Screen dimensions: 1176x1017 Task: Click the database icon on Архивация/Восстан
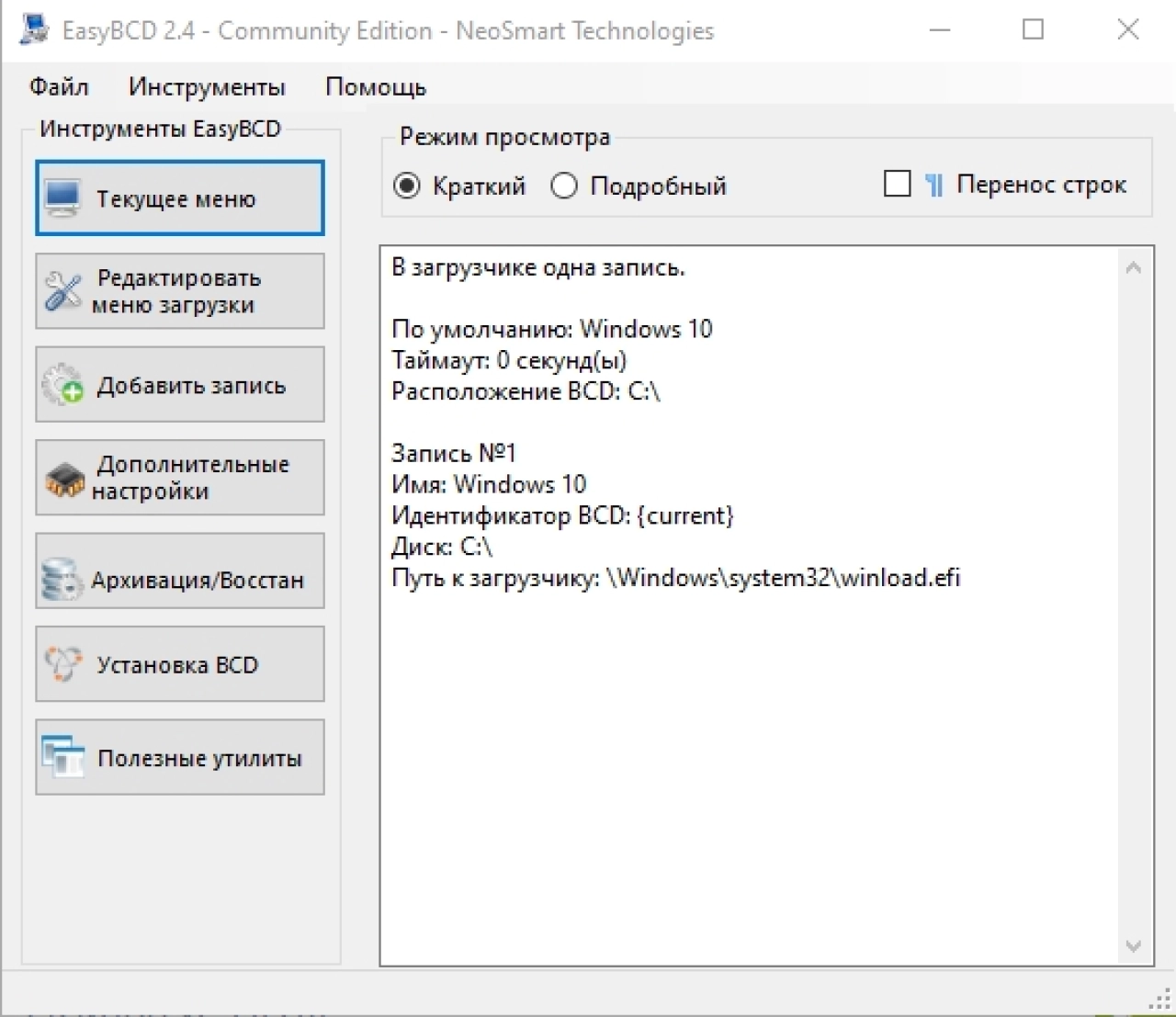tap(62, 579)
